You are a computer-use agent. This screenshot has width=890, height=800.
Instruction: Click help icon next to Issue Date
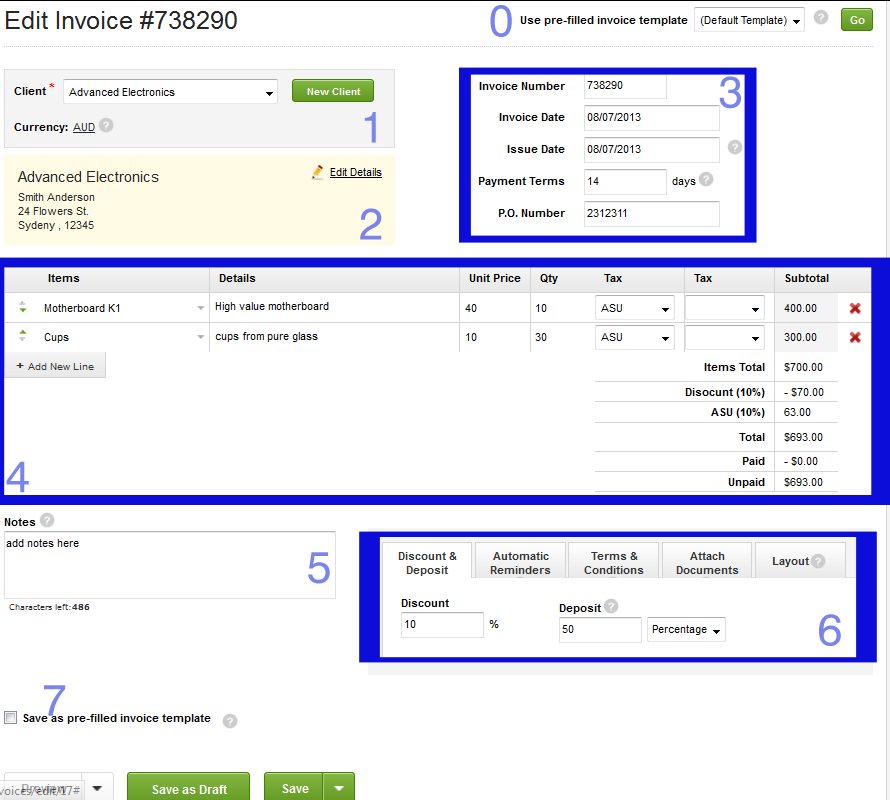click(735, 147)
